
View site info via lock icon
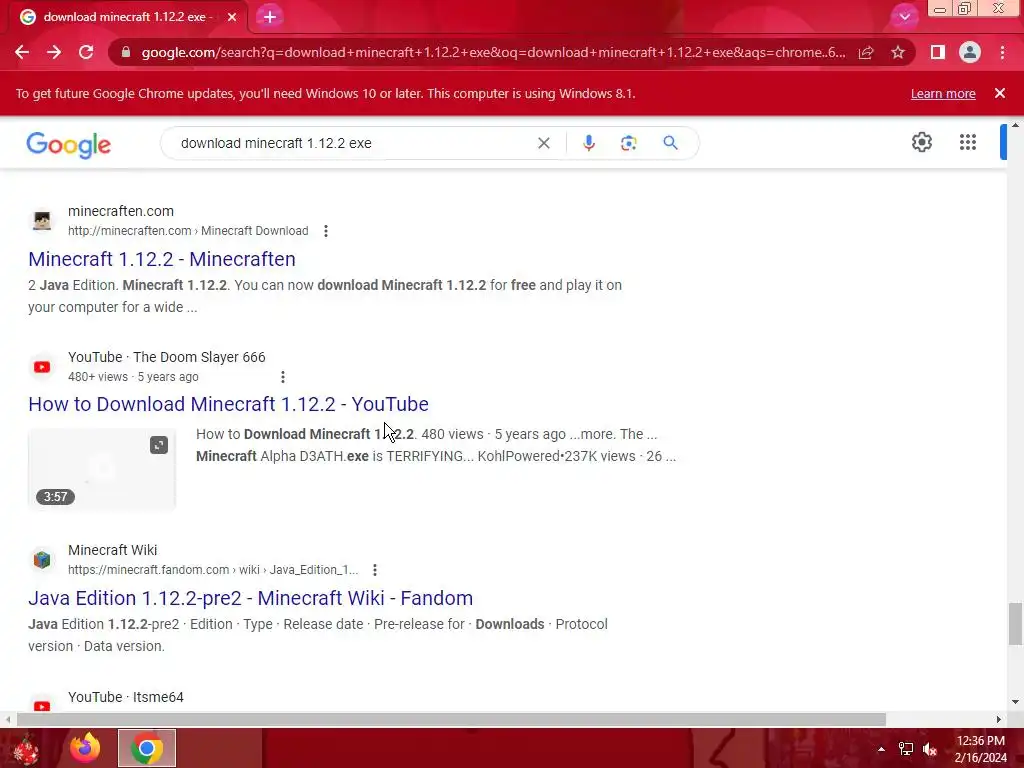(125, 52)
